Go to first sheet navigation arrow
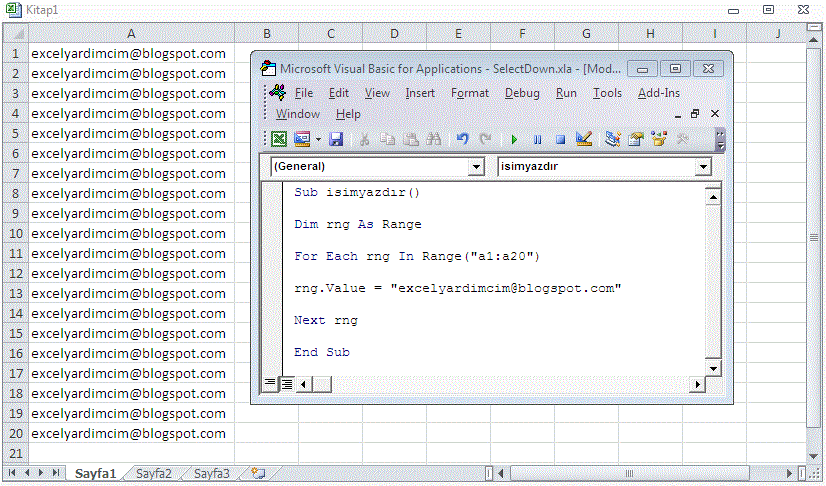The height and width of the screenshot is (486, 826). point(13,473)
